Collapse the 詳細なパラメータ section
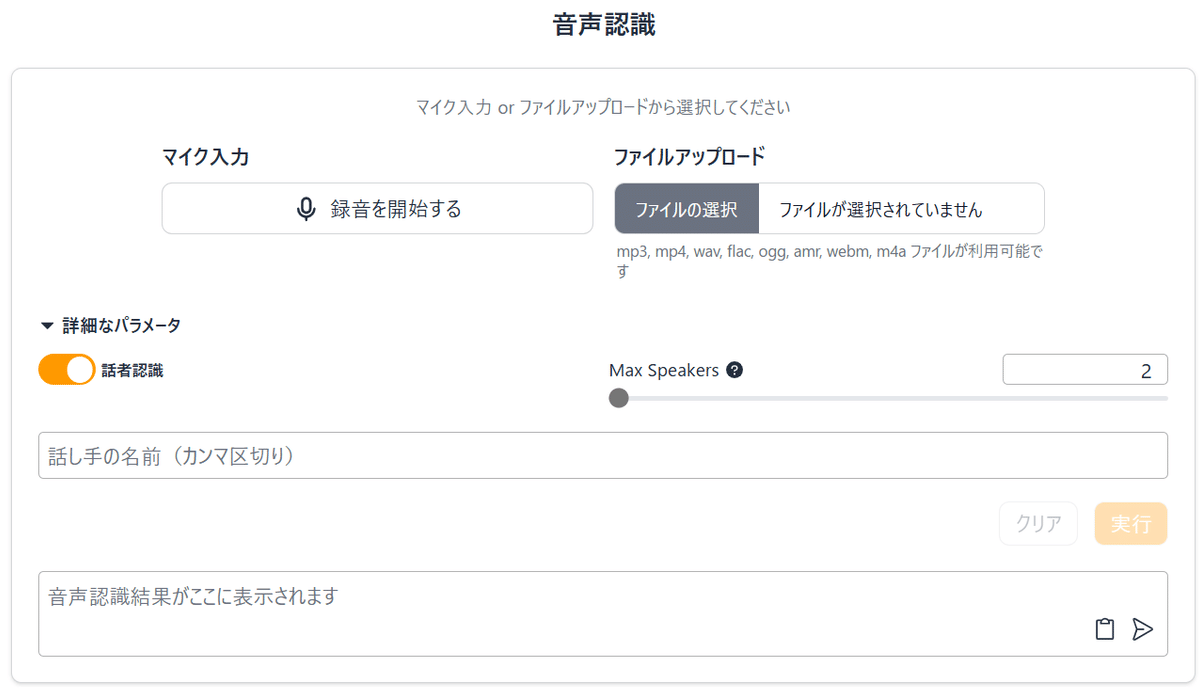The image size is (1200, 699). (110, 325)
